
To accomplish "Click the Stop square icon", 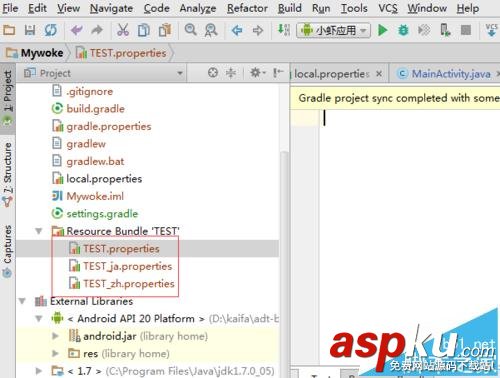I will coord(466,30).
